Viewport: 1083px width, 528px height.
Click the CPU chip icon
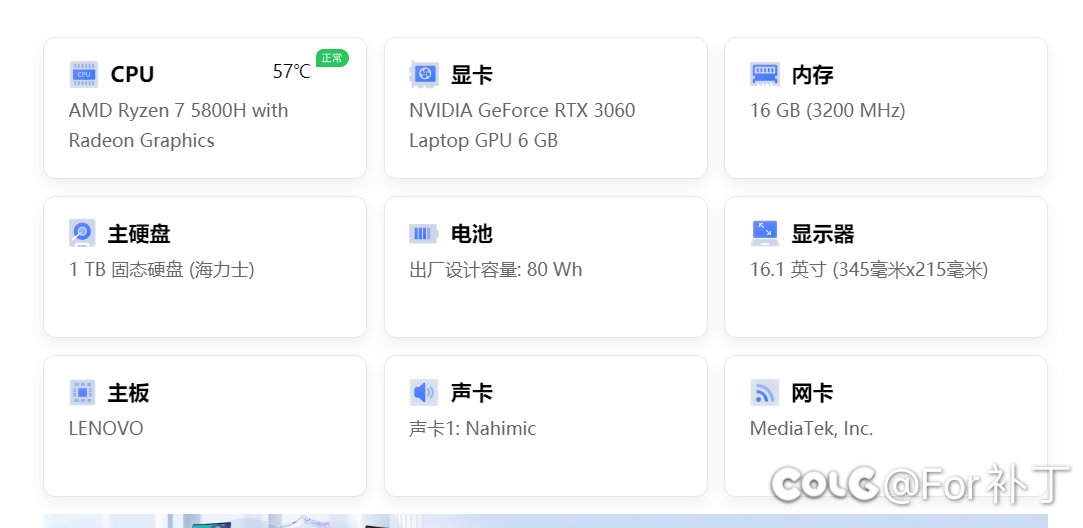(x=84, y=74)
